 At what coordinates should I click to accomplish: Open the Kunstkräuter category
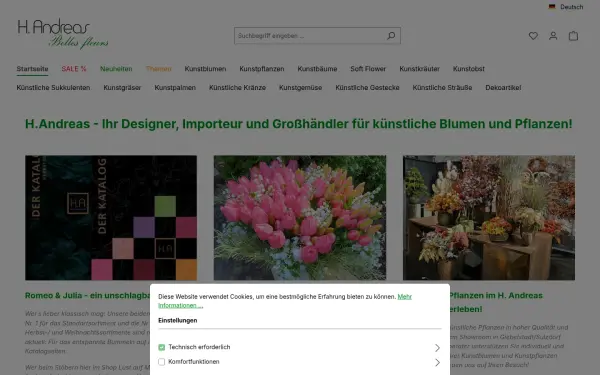click(x=419, y=69)
